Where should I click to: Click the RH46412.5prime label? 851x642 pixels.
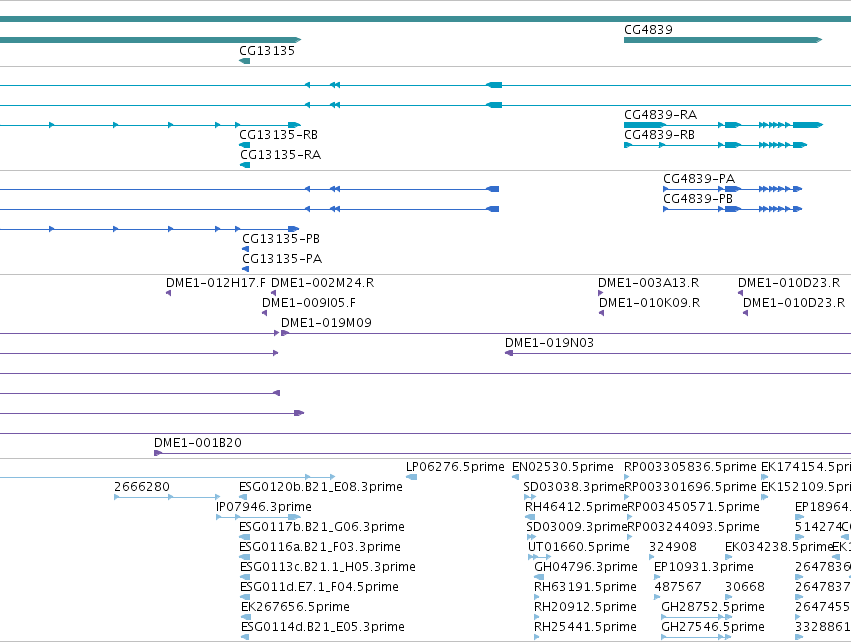[576, 507]
